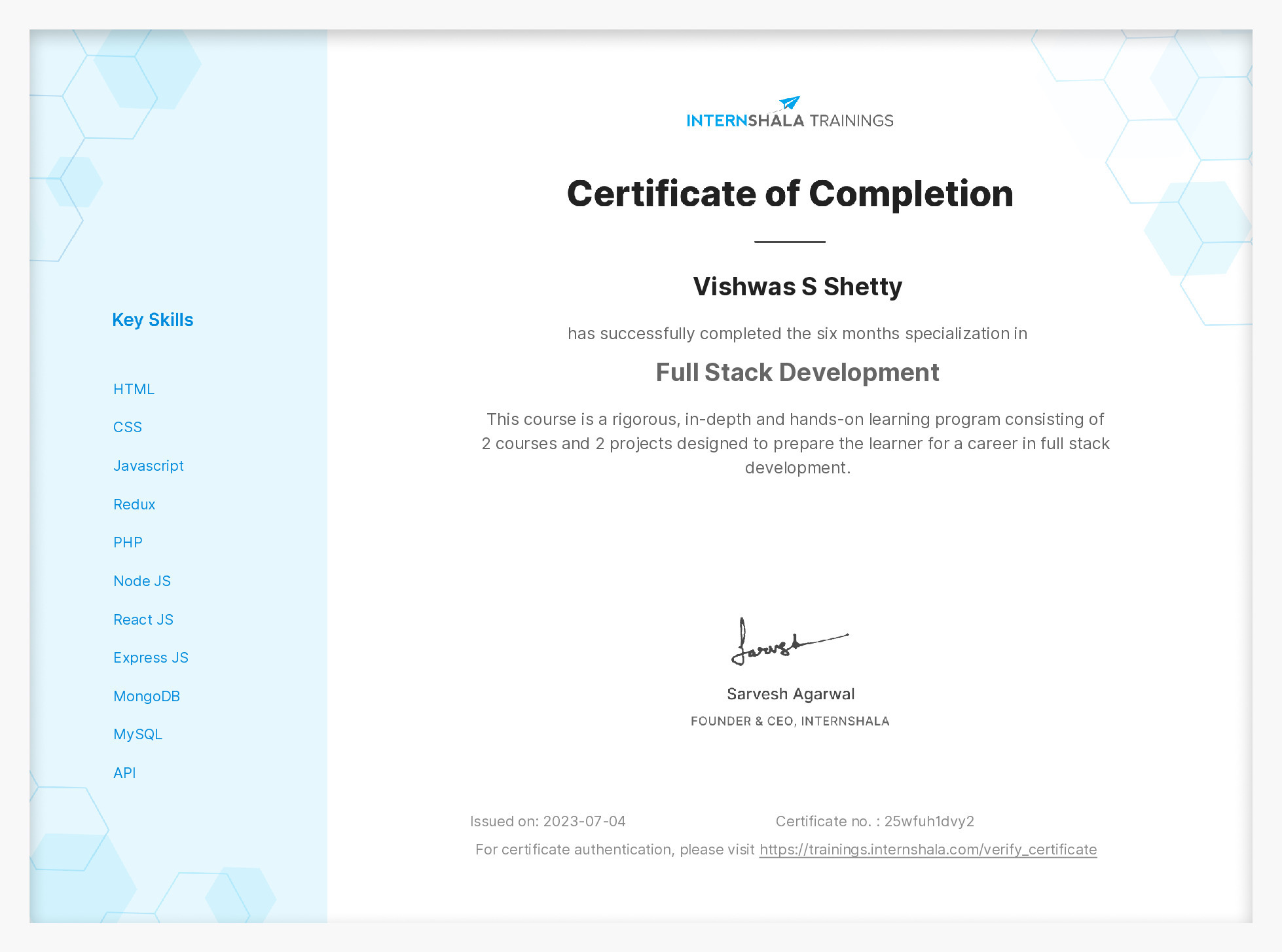Click the Internshala paper plane logo icon
The height and width of the screenshot is (952, 1282).
point(790,103)
